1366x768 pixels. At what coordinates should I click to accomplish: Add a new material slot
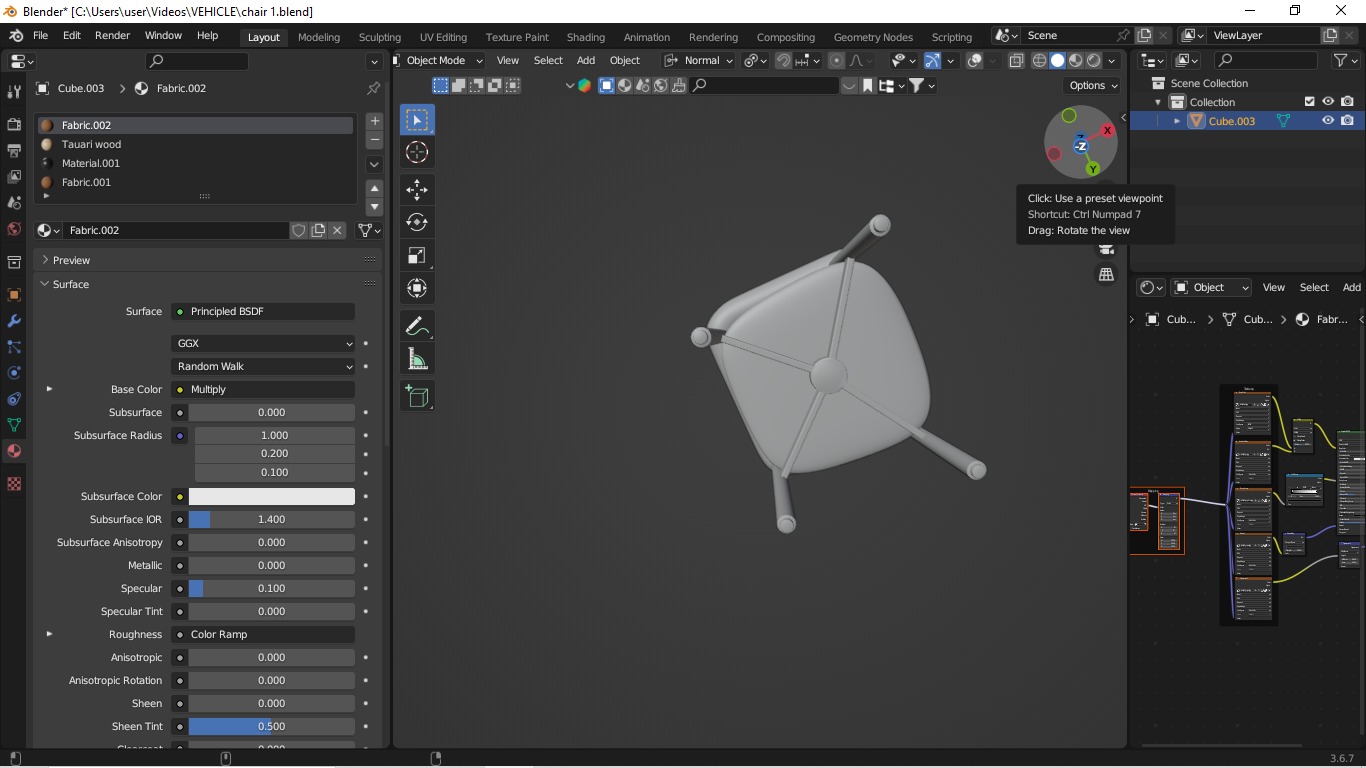point(374,121)
